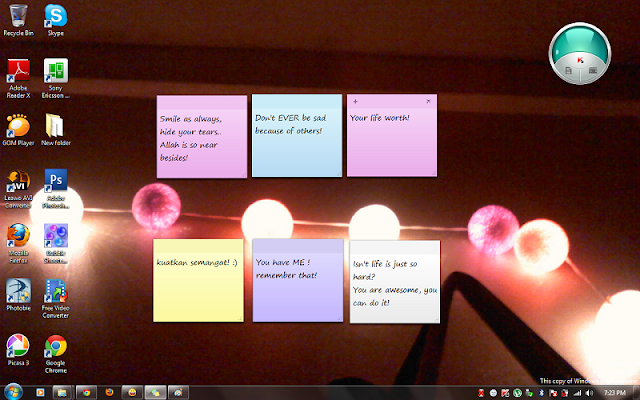Click the Bluetooth tray icon
This screenshot has width=640, height=400.
[x=542, y=393]
